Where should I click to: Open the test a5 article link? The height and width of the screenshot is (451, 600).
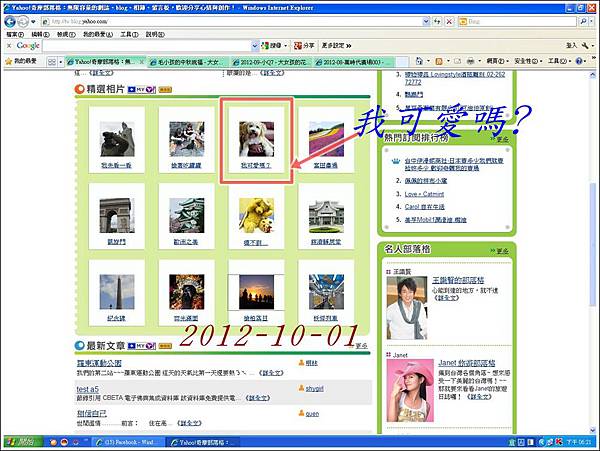point(87,389)
